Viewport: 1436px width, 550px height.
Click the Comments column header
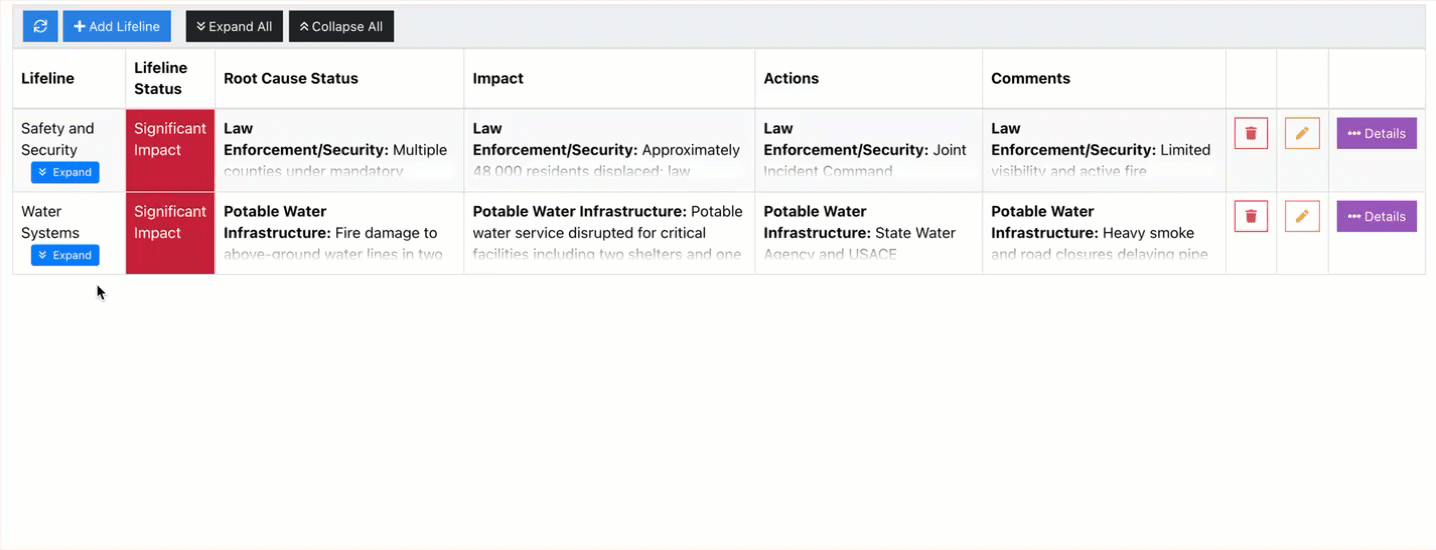coord(1030,79)
